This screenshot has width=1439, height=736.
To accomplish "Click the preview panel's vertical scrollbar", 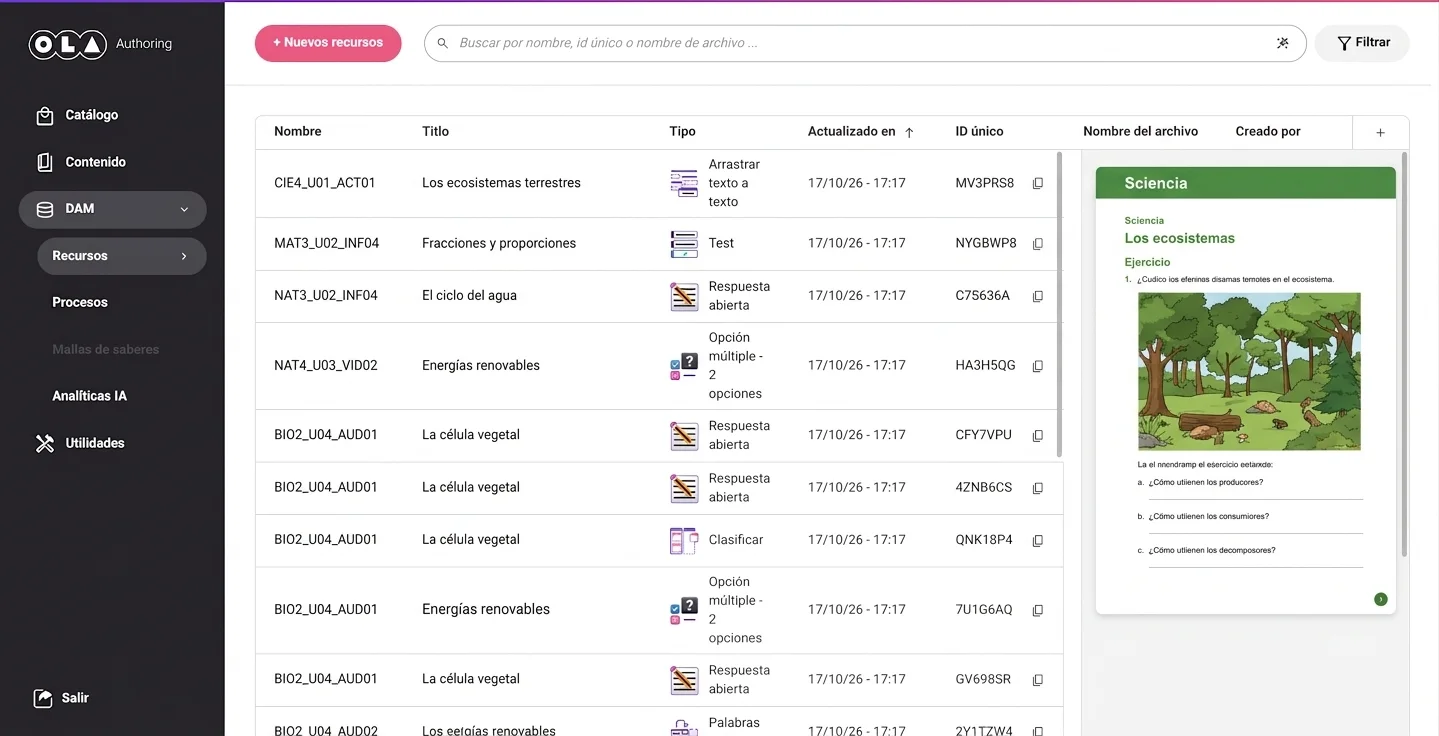I will point(1404,353).
